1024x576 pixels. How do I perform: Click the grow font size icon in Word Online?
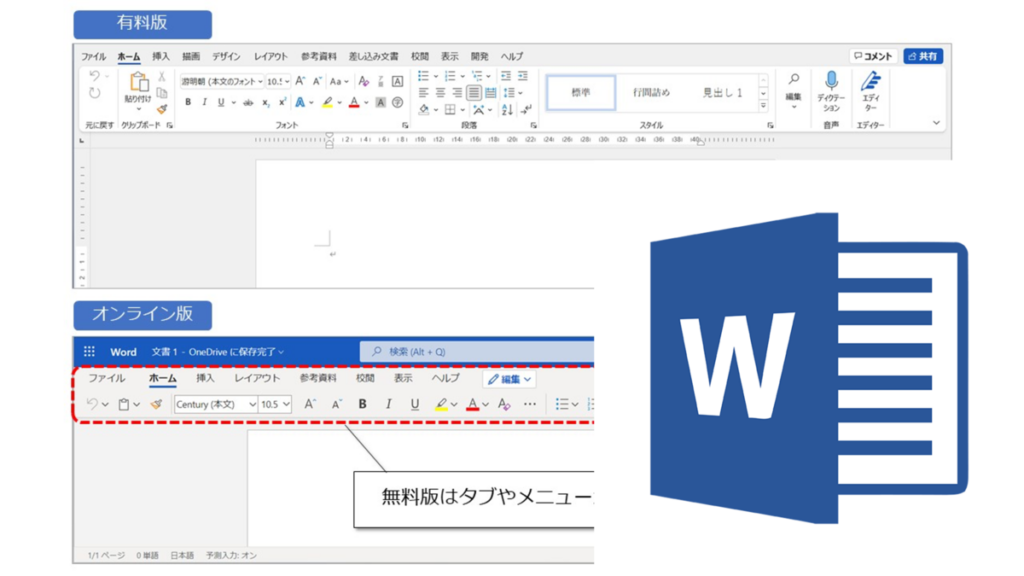point(310,404)
